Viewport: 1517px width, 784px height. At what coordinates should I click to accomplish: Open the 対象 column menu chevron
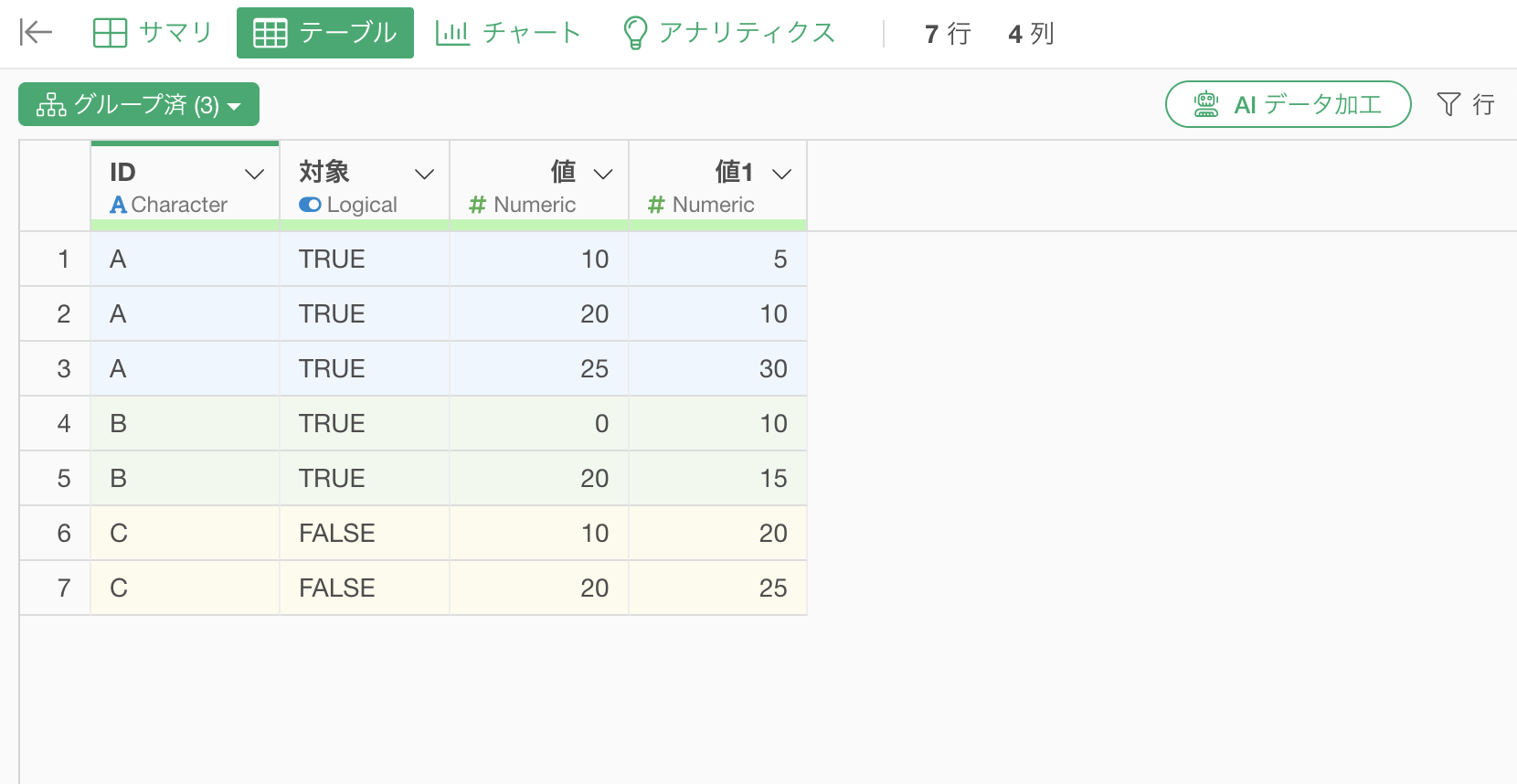tap(425, 174)
